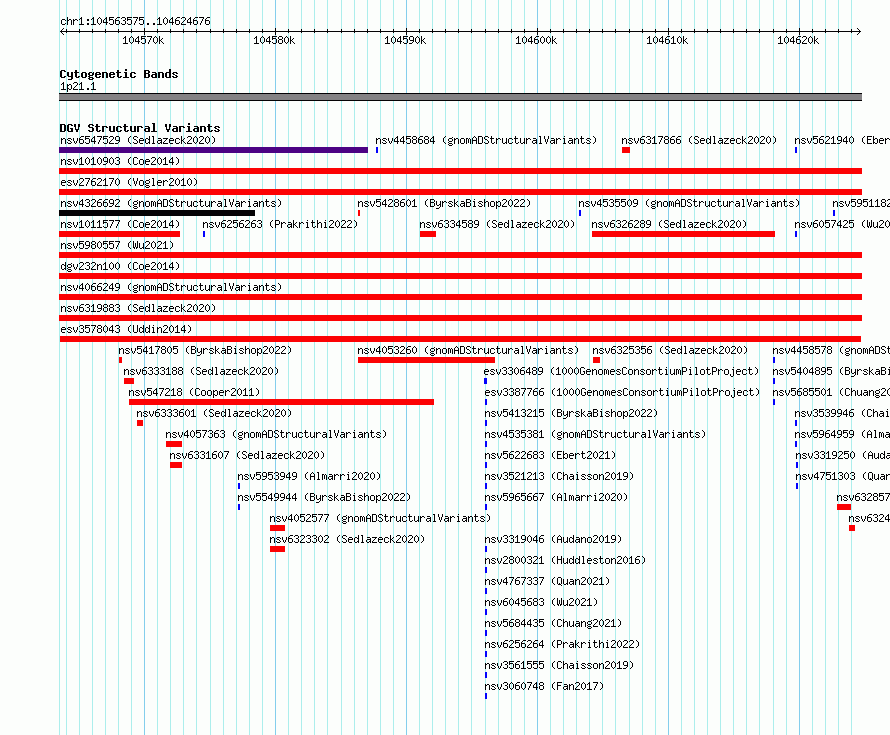This screenshot has width=890, height=735.
Task: Open nsv5685501 (Chuang…) label
Action: point(831,392)
